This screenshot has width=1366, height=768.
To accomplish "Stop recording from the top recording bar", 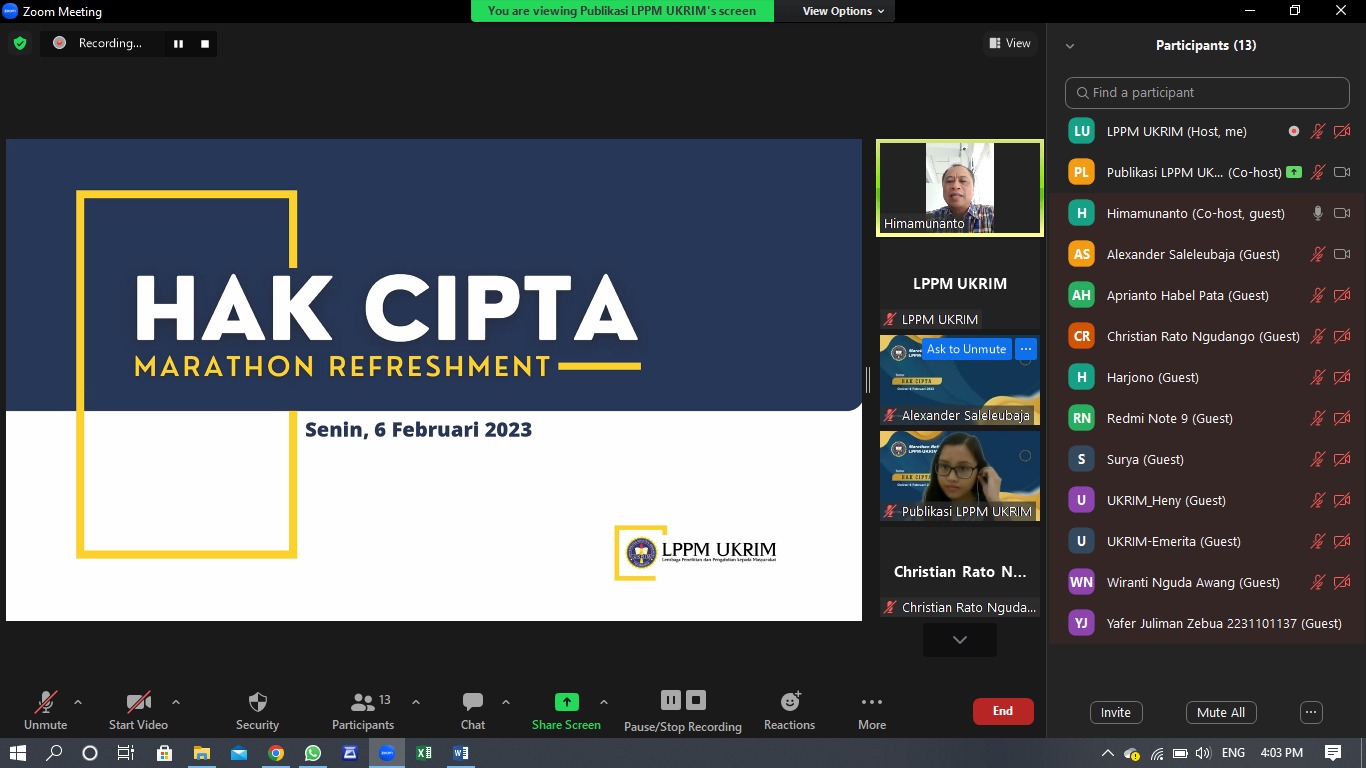I will click(x=204, y=43).
